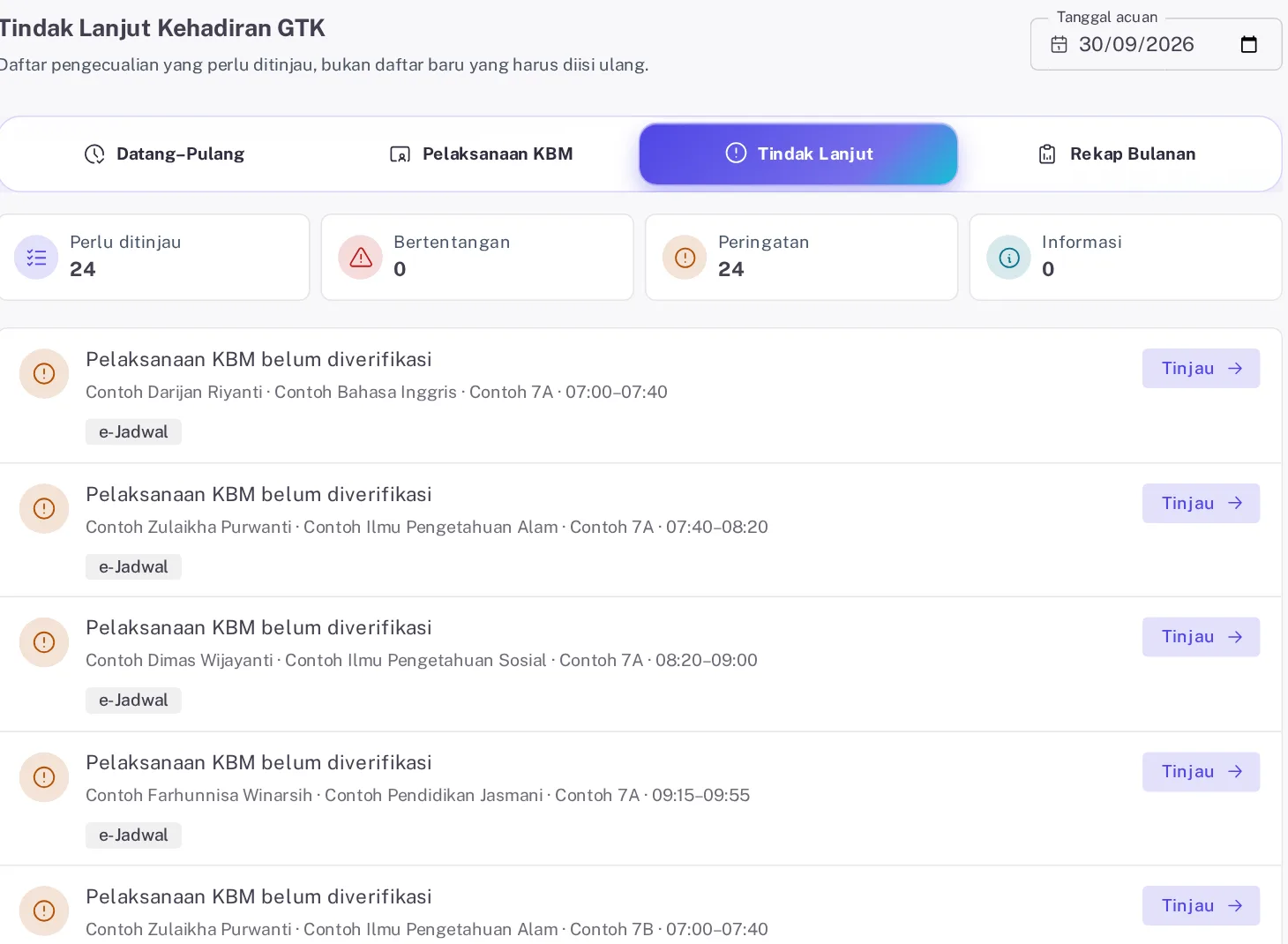This screenshot has width=1288, height=944.
Task: Click the clipboard icon on Rekap Bulanan tab
Action: click(1047, 154)
